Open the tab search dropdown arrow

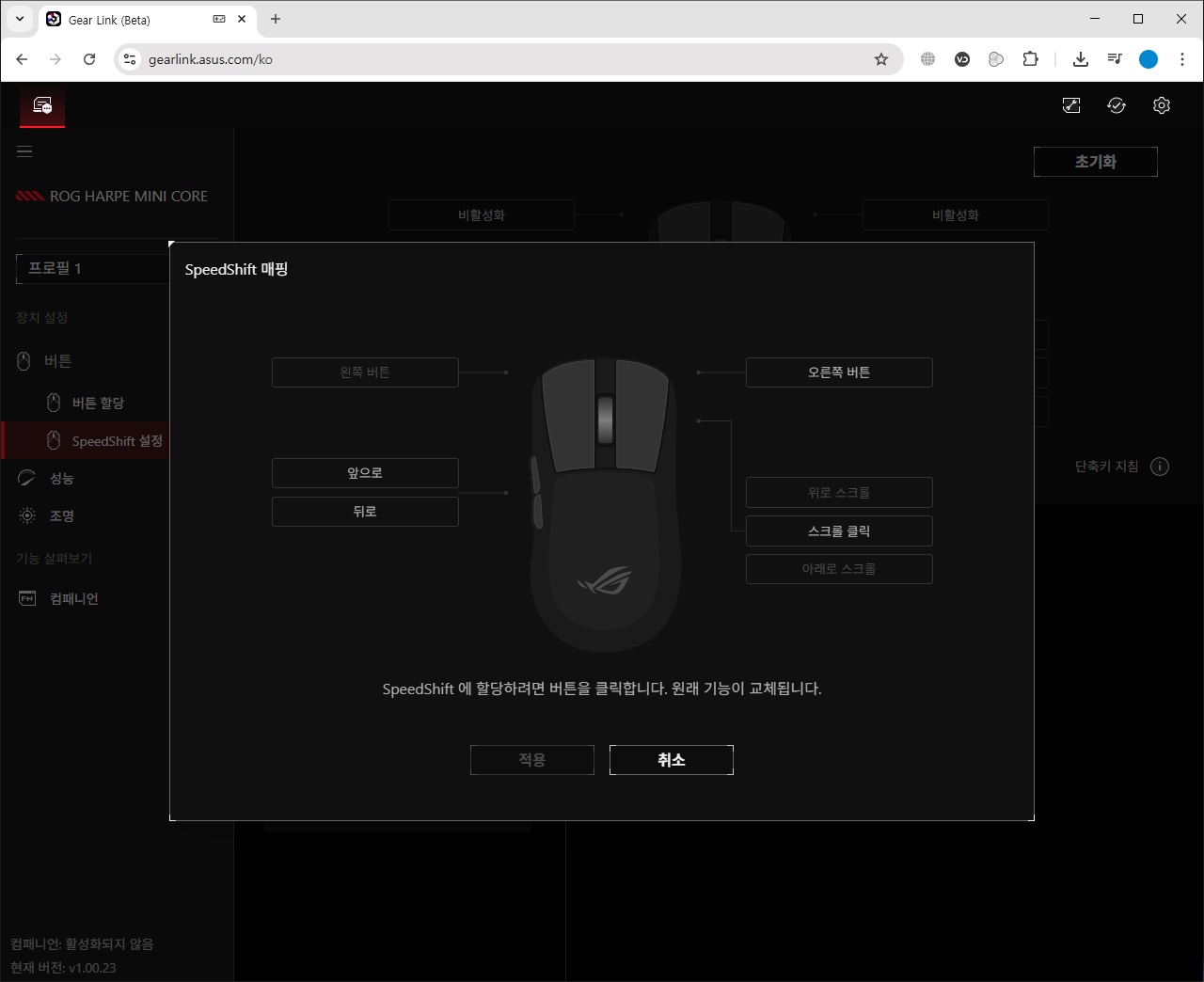coord(19,19)
